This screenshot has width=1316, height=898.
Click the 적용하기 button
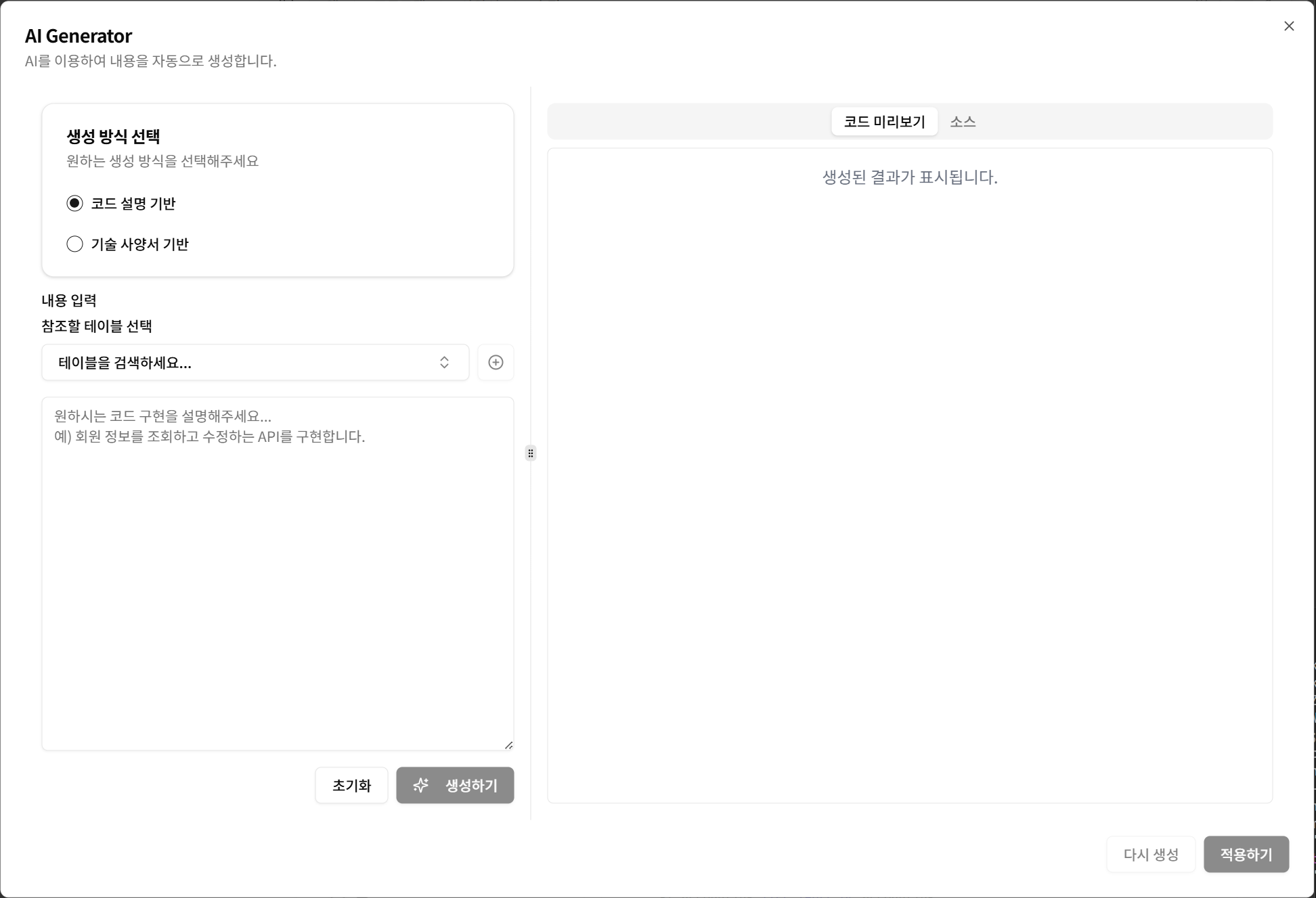(x=1246, y=854)
